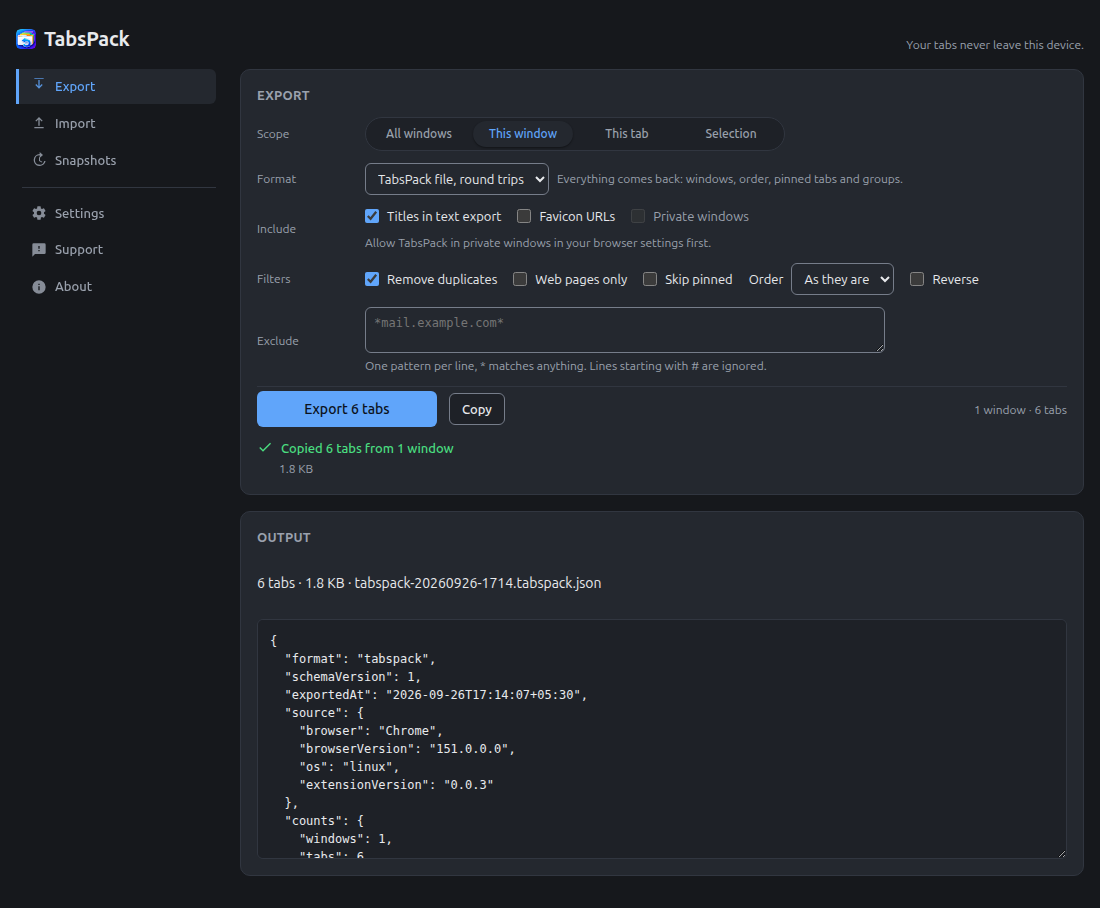Open Support from the sidebar
Viewport: 1100px width, 908px height.
116,249
